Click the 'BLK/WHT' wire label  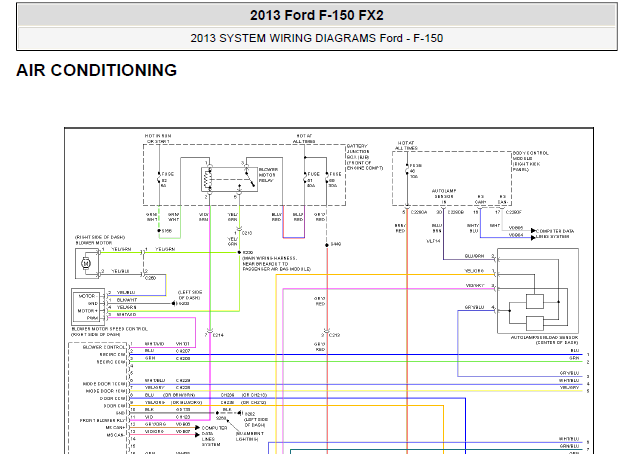coord(127,300)
